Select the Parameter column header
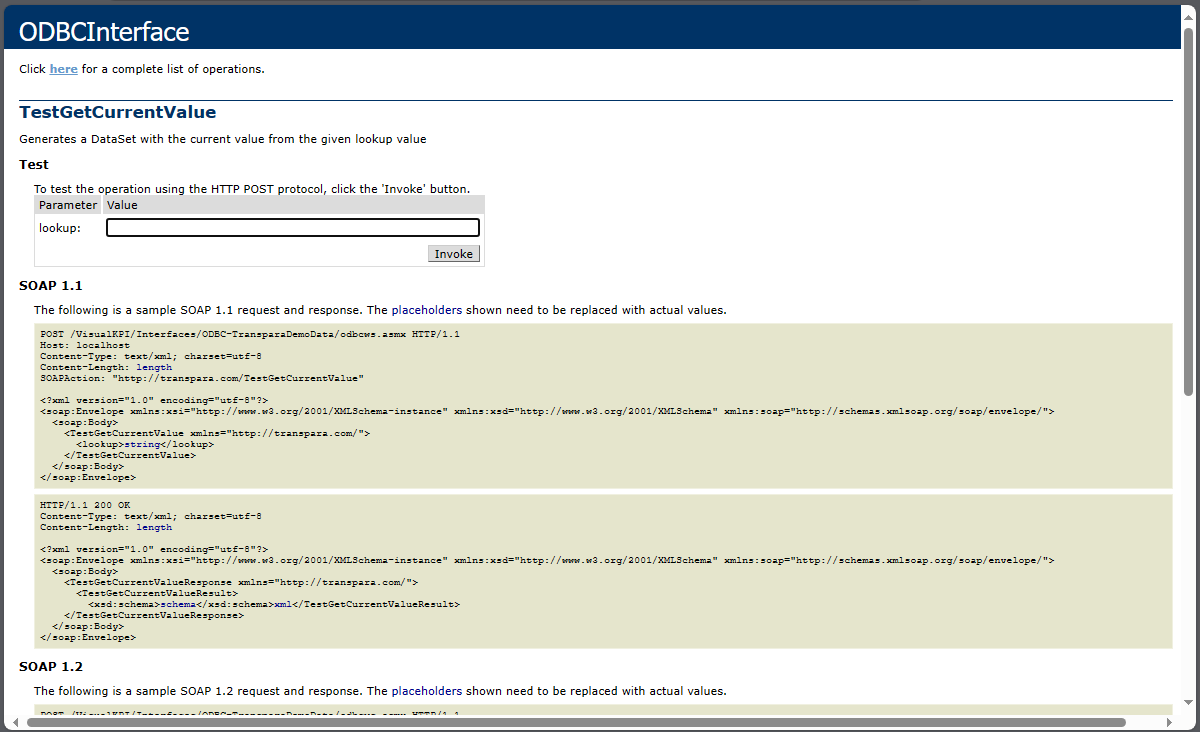The height and width of the screenshot is (732, 1200). pyautogui.click(x=68, y=205)
